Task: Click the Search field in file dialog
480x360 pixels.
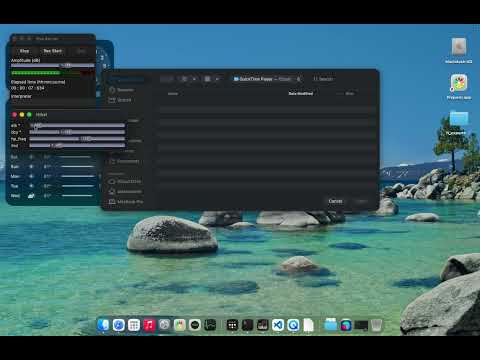Action: [x=323, y=79]
